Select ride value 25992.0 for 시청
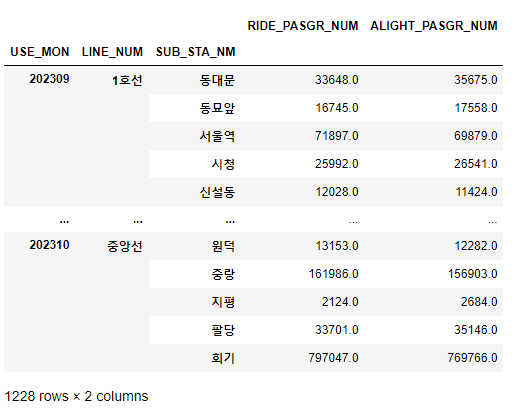 coord(337,164)
